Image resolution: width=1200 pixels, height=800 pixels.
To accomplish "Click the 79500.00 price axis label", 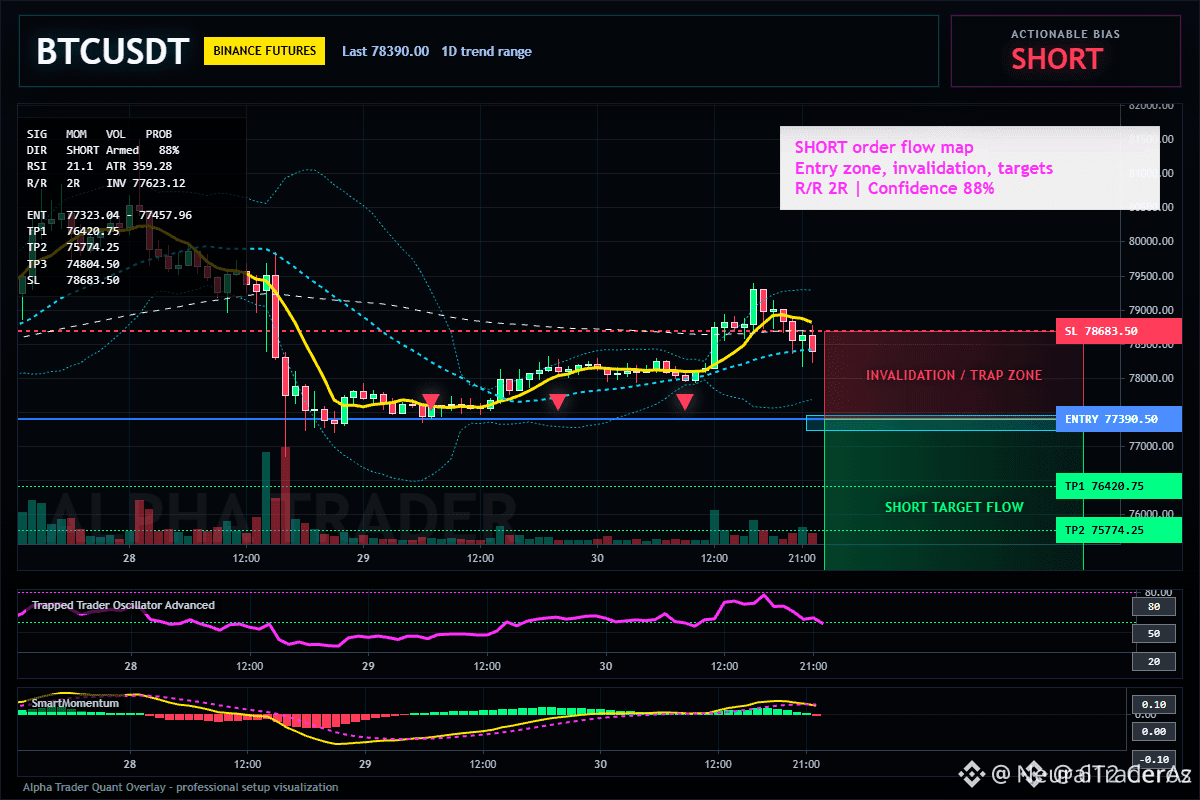I will click(x=1149, y=276).
